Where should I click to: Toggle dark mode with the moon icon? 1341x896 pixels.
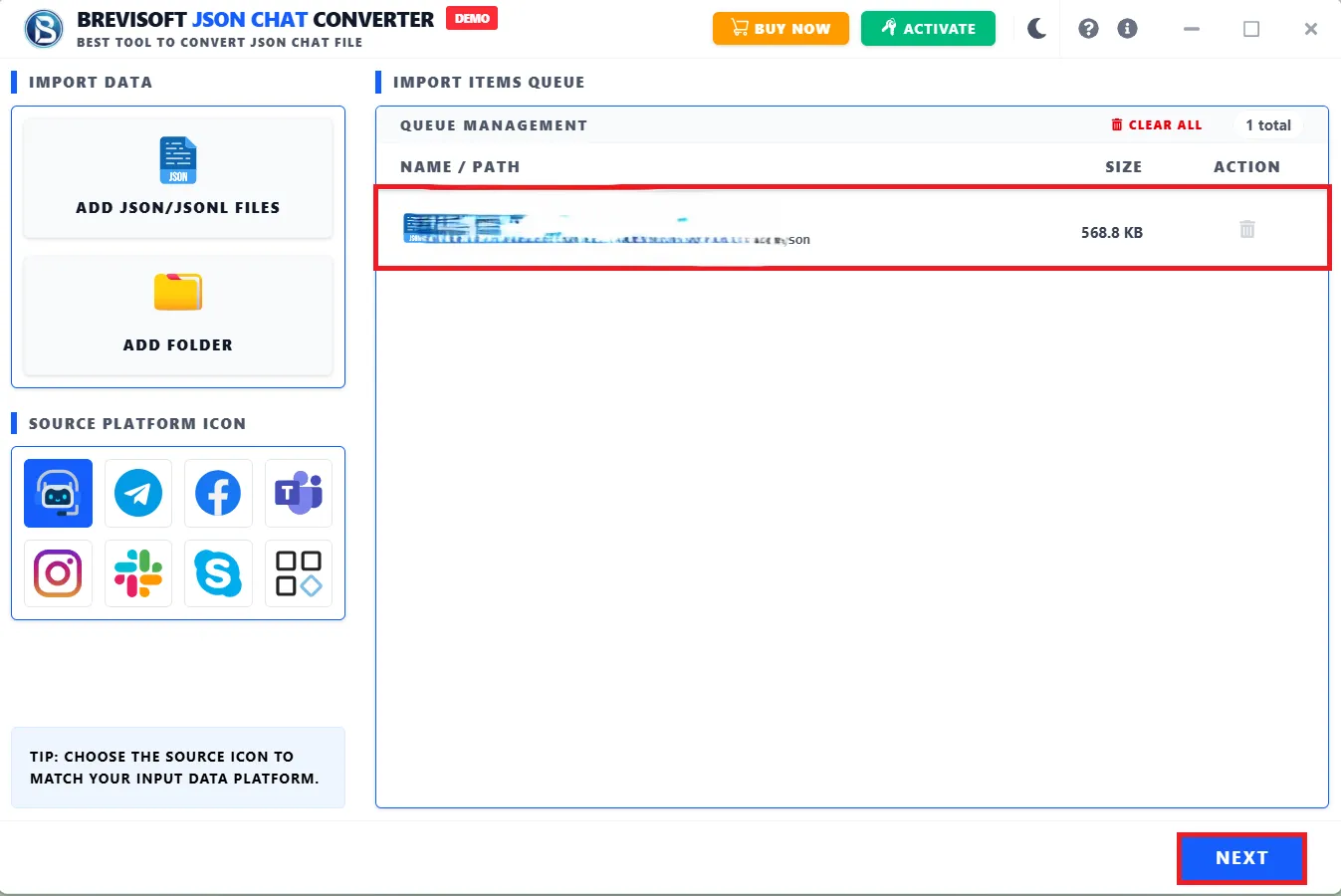click(x=1037, y=28)
